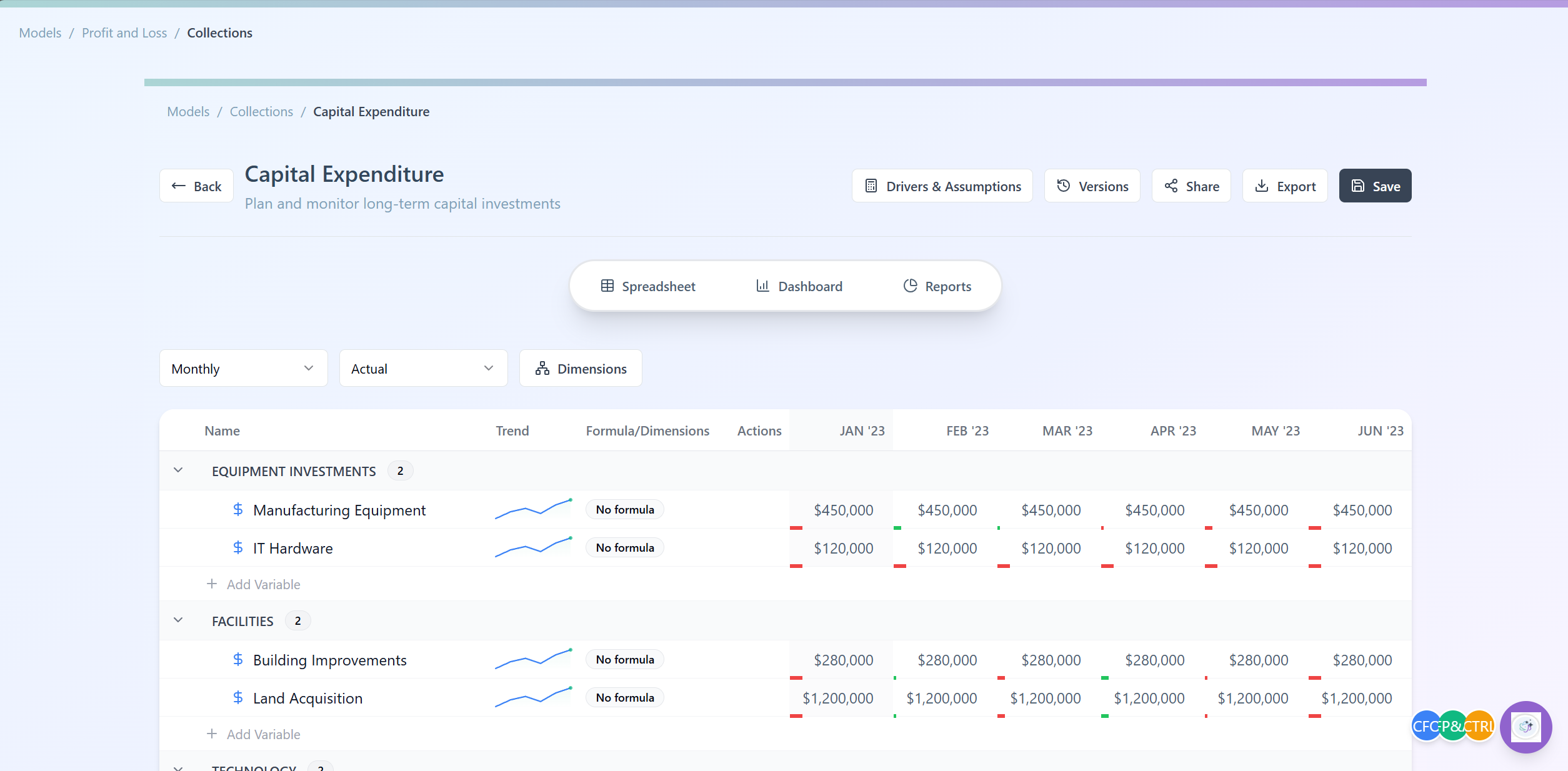
Task: Go back using the Back button
Action: click(196, 186)
